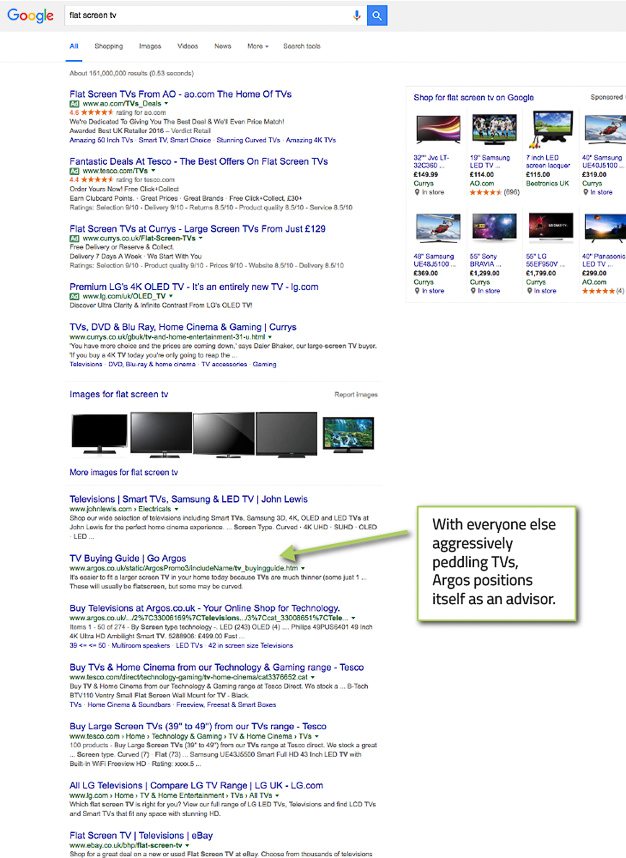Click Amazing 50 Inch TVs sitelink
Screen dimensions: 626x858
101,140
